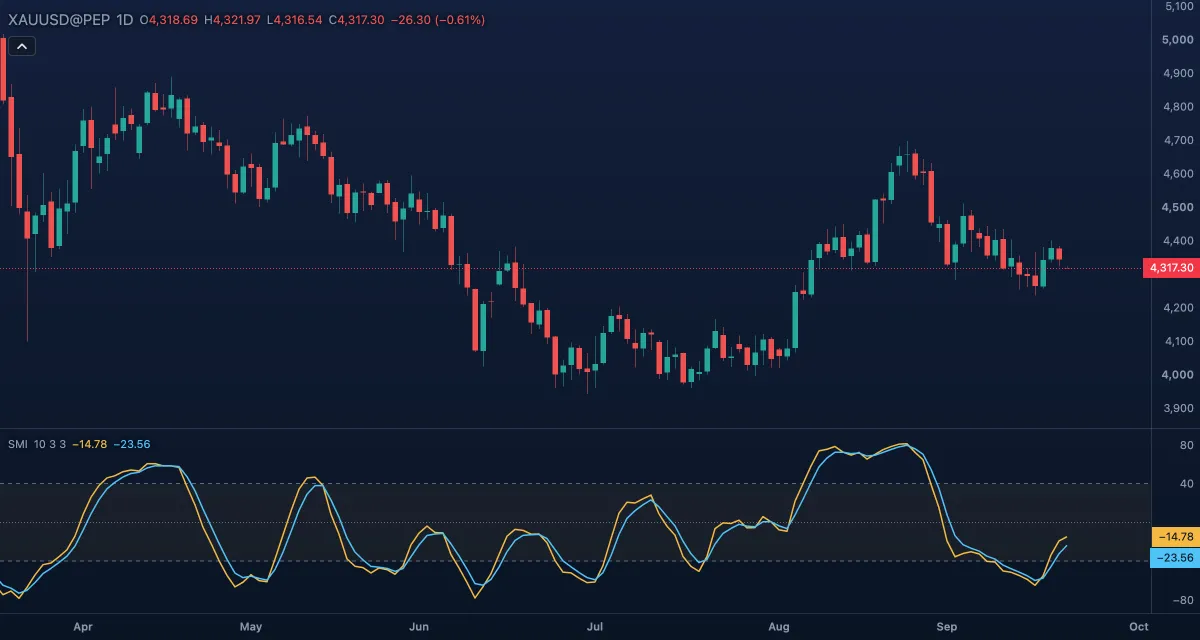Screen dimensions: 1200x640
Task: Click the Jul label on time axis
Action: (594, 627)
